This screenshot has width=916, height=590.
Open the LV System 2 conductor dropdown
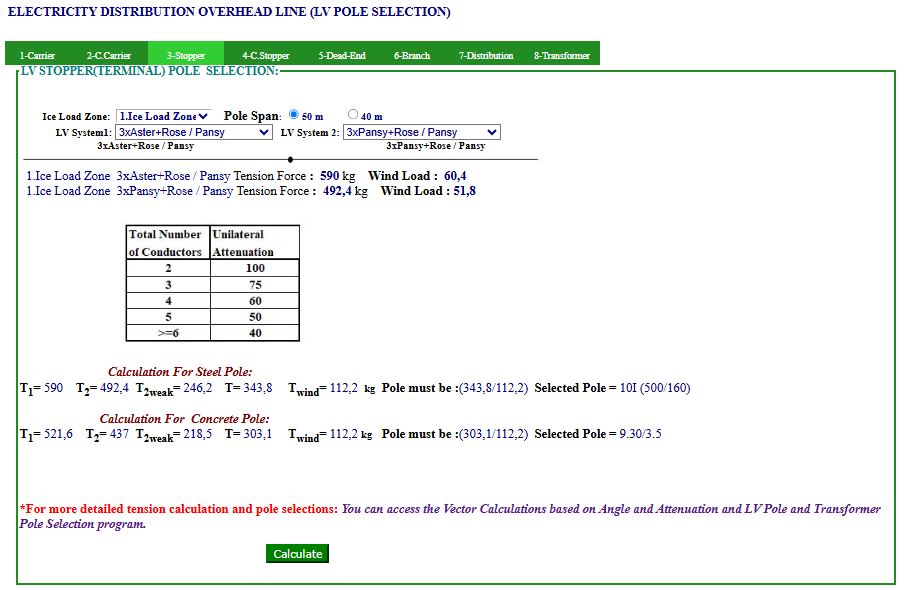coord(421,132)
